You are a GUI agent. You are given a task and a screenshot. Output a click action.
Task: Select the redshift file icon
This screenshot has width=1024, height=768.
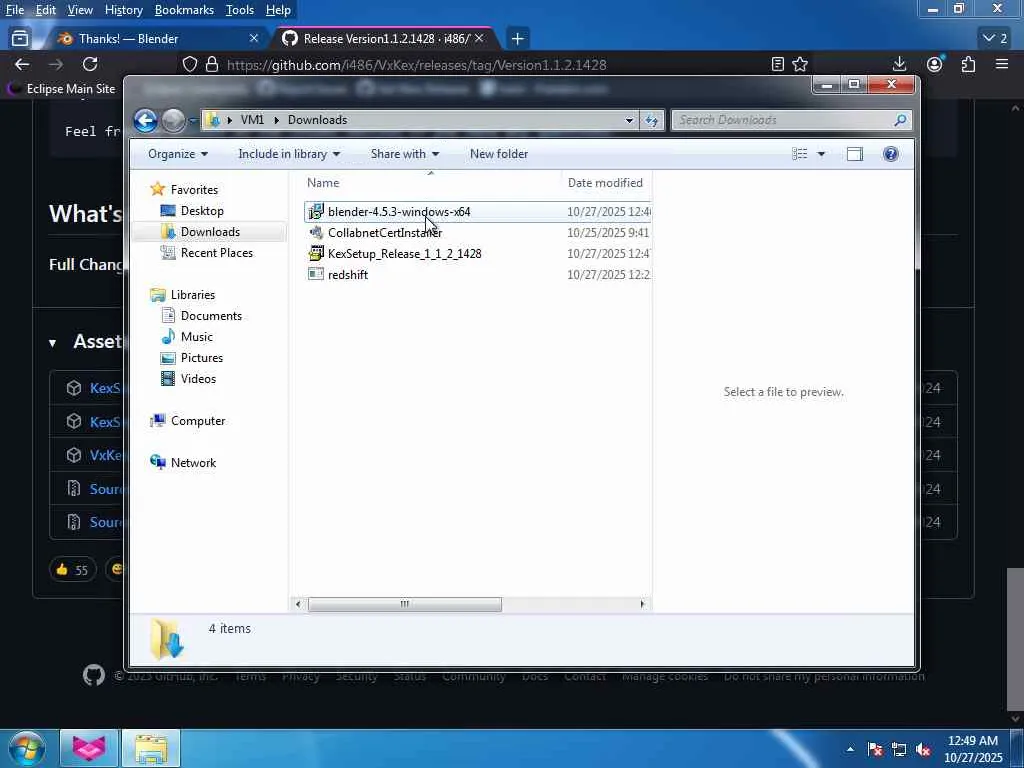(x=316, y=274)
